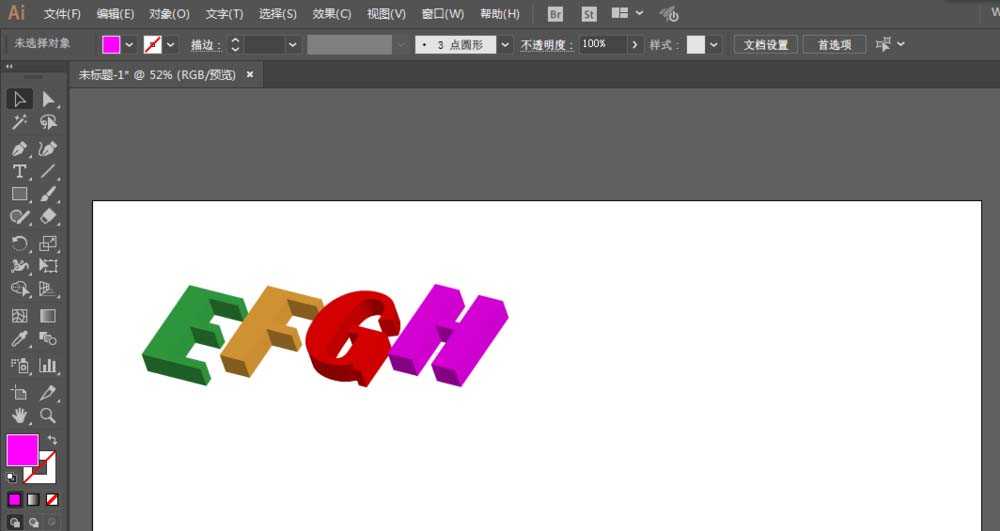The height and width of the screenshot is (531, 1000).
Task: Activate the Zoom magnifier tool
Action: click(48, 415)
